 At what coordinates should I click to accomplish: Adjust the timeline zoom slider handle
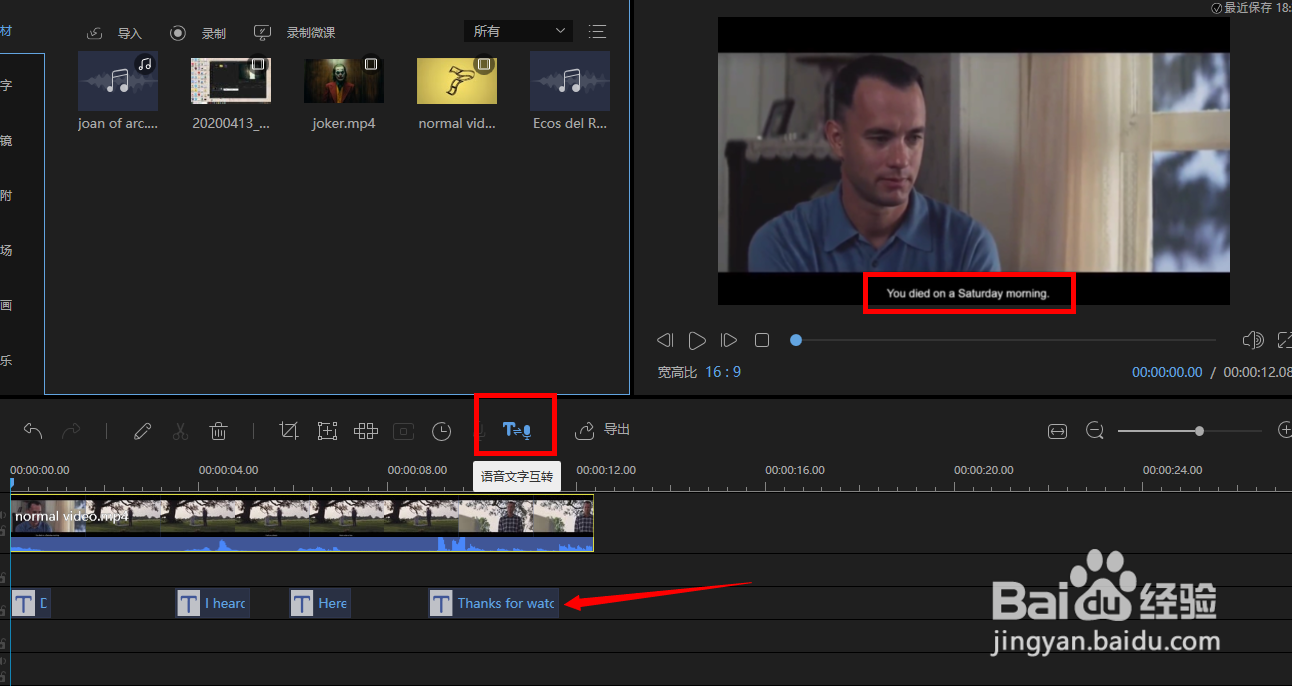[x=1199, y=431]
